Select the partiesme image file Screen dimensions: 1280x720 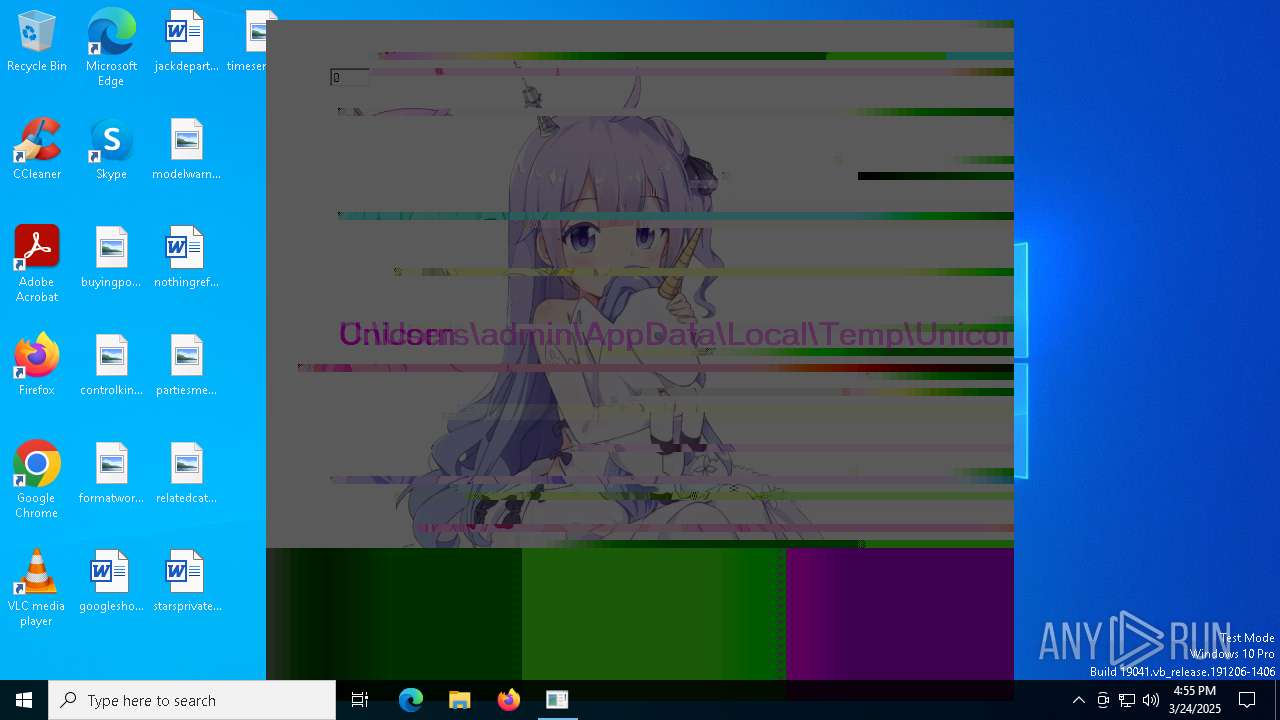[x=186, y=365]
